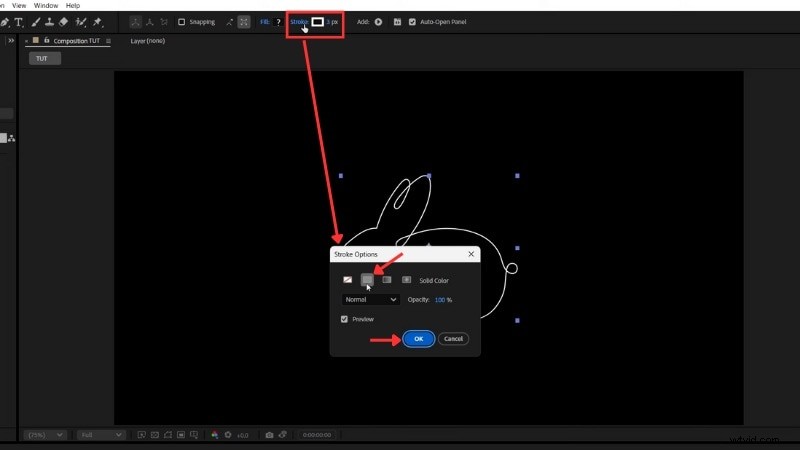800x450 pixels.
Task: Switch to the Layer (none) tab
Action: 147,41
